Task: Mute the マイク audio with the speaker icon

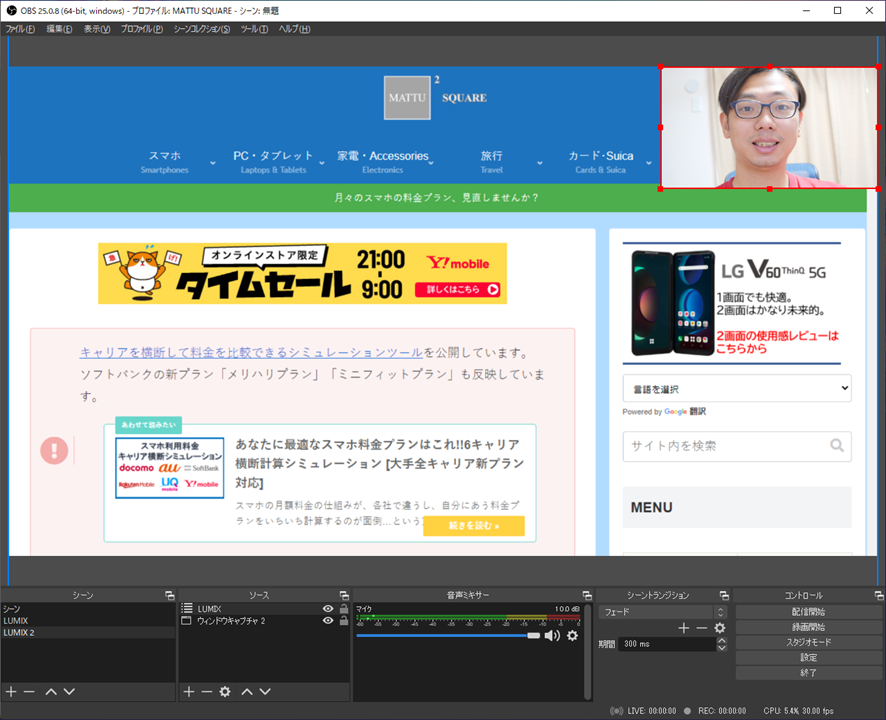Action: pos(552,636)
